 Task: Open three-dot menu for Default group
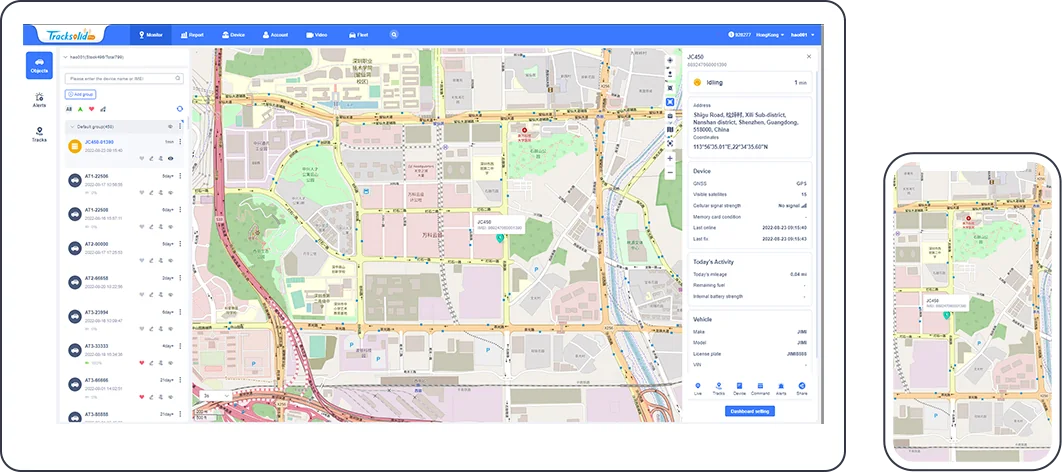179,127
